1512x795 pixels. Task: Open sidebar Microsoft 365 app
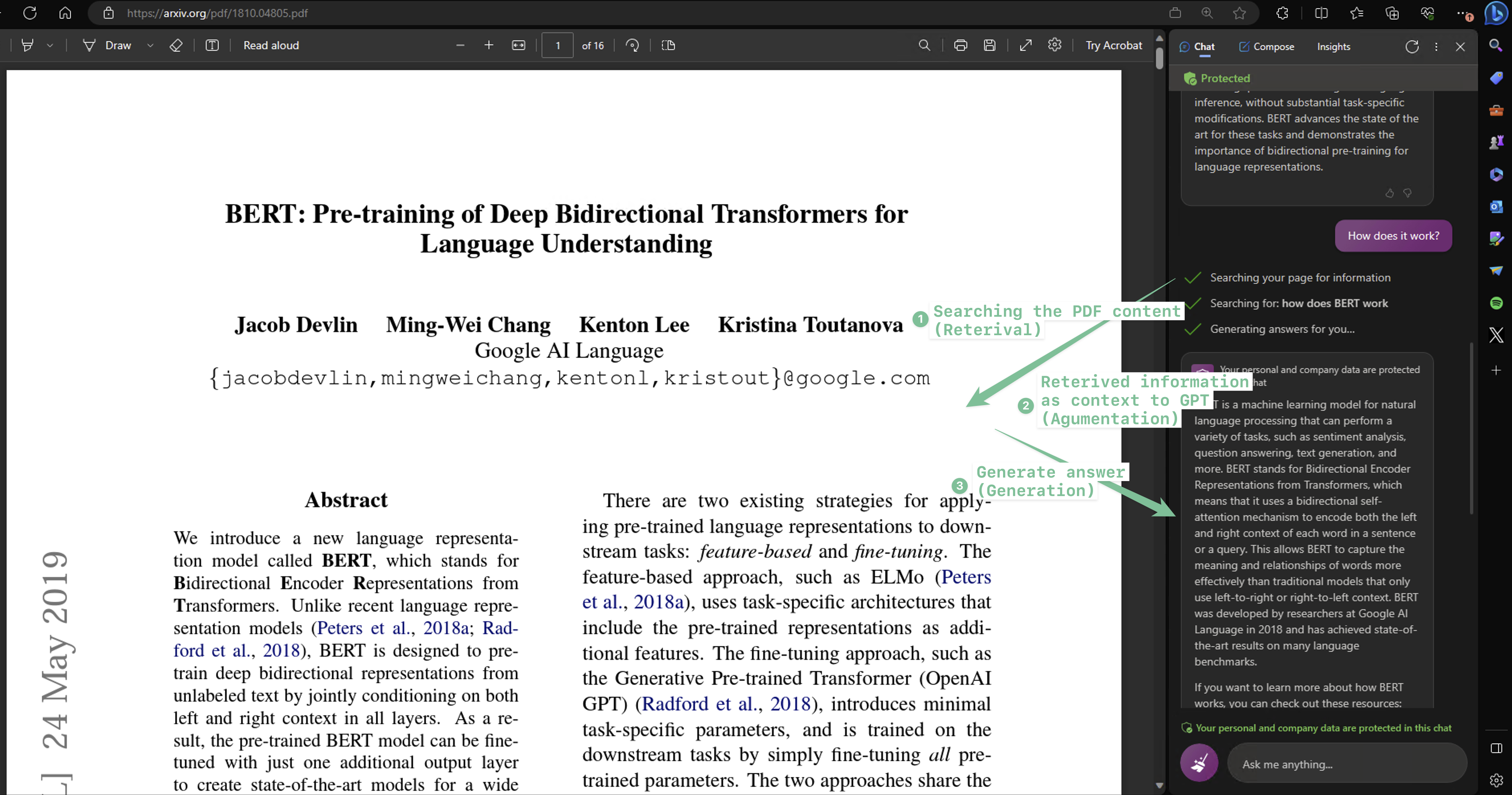pyautogui.click(x=1496, y=174)
